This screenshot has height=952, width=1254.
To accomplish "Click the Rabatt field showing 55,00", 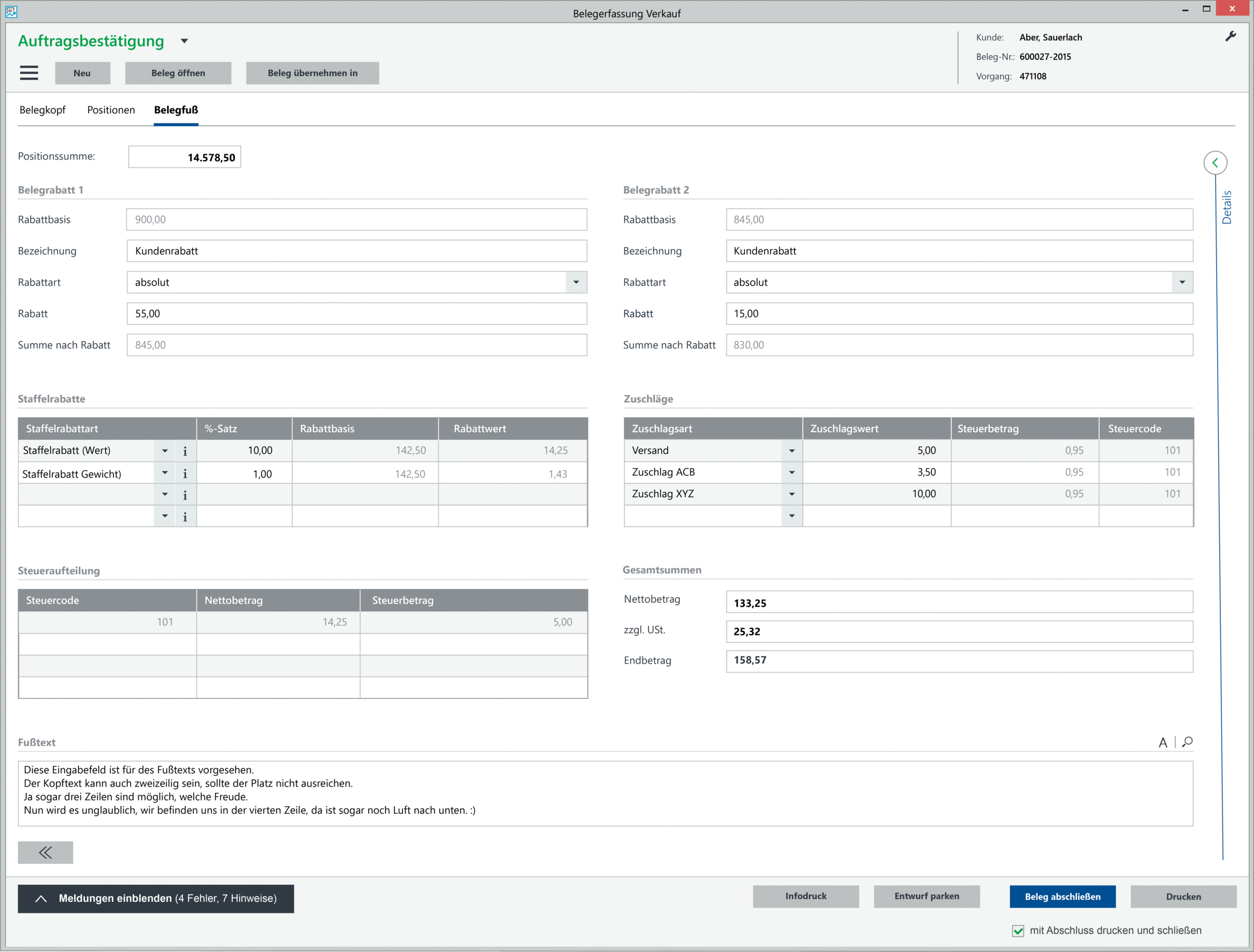I will 356,314.
